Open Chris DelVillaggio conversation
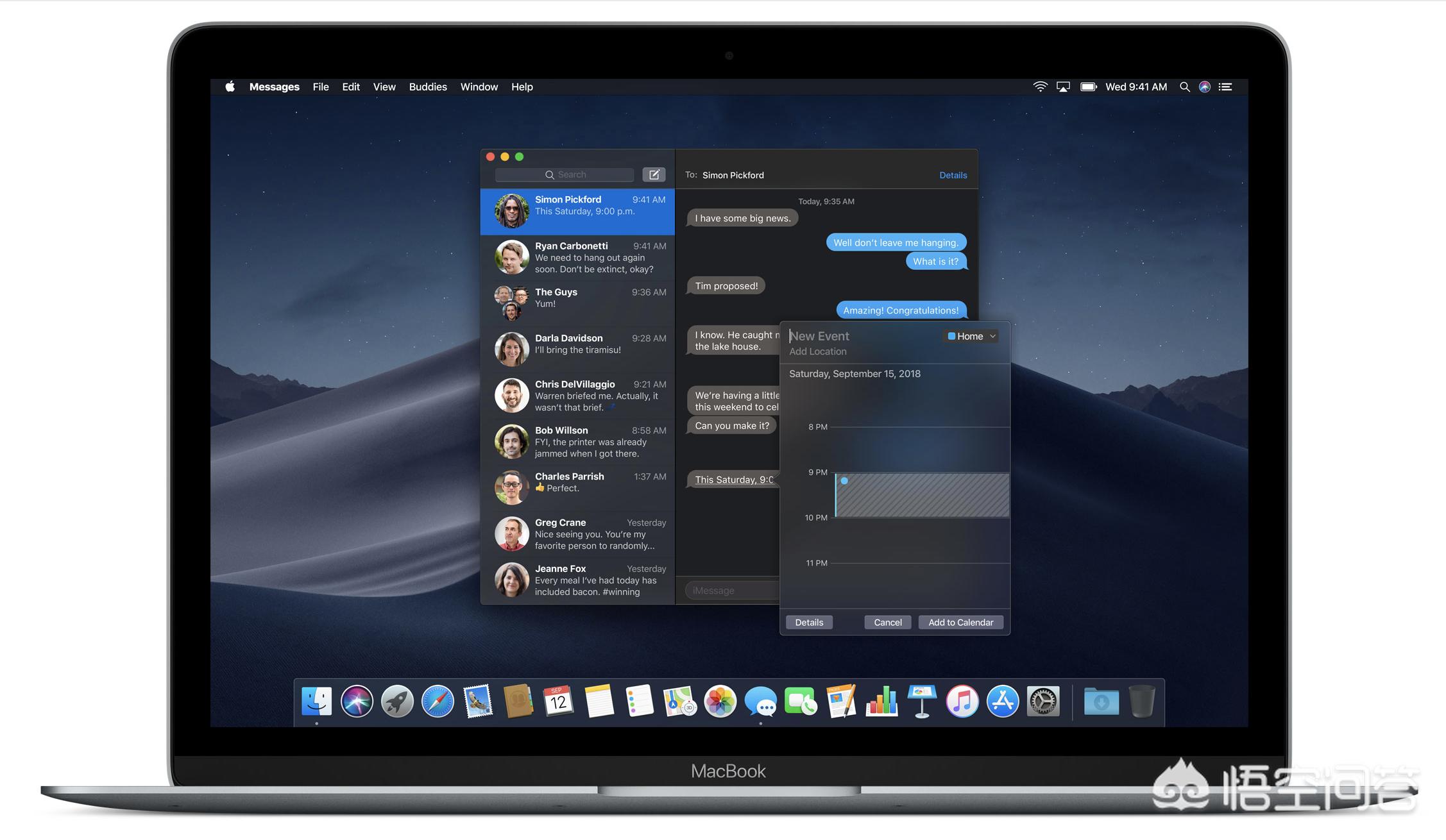 click(577, 396)
